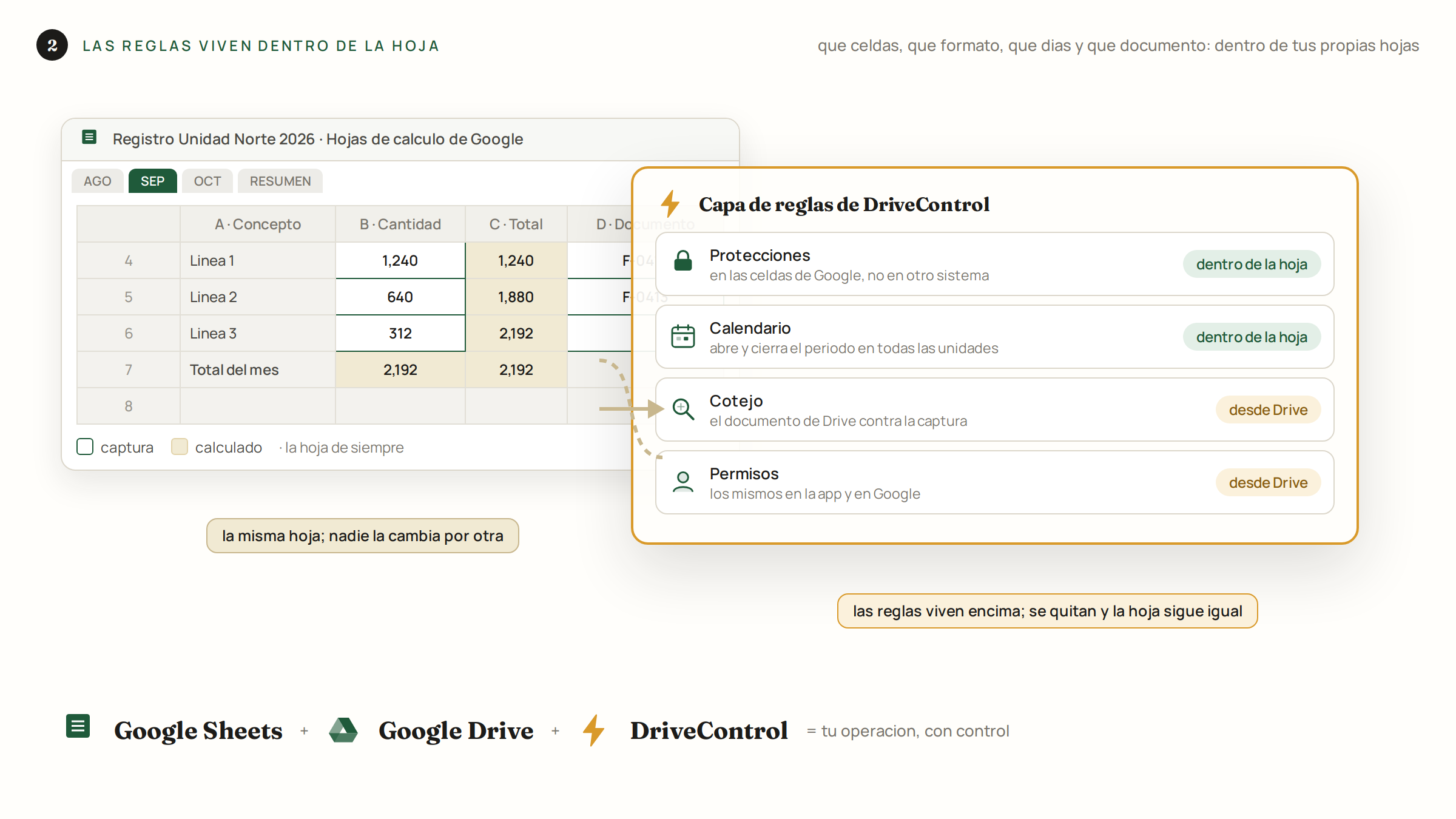This screenshot has height=819, width=1456.
Task: Toggle the captura legend checkbox
Action: [x=85, y=447]
